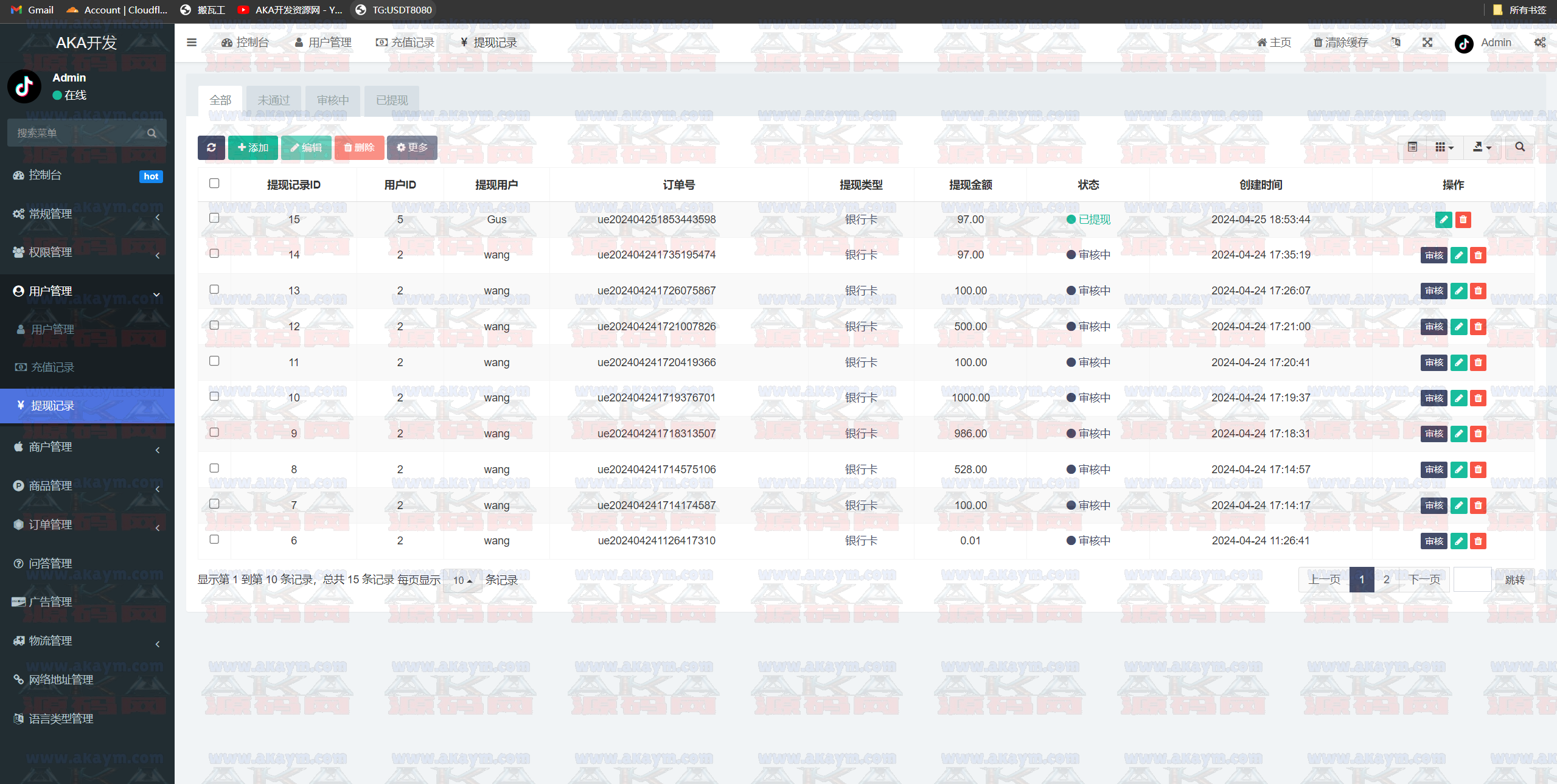1557x784 pixels.
Task: Click the 添加 add button
Action: coord(253,148)
